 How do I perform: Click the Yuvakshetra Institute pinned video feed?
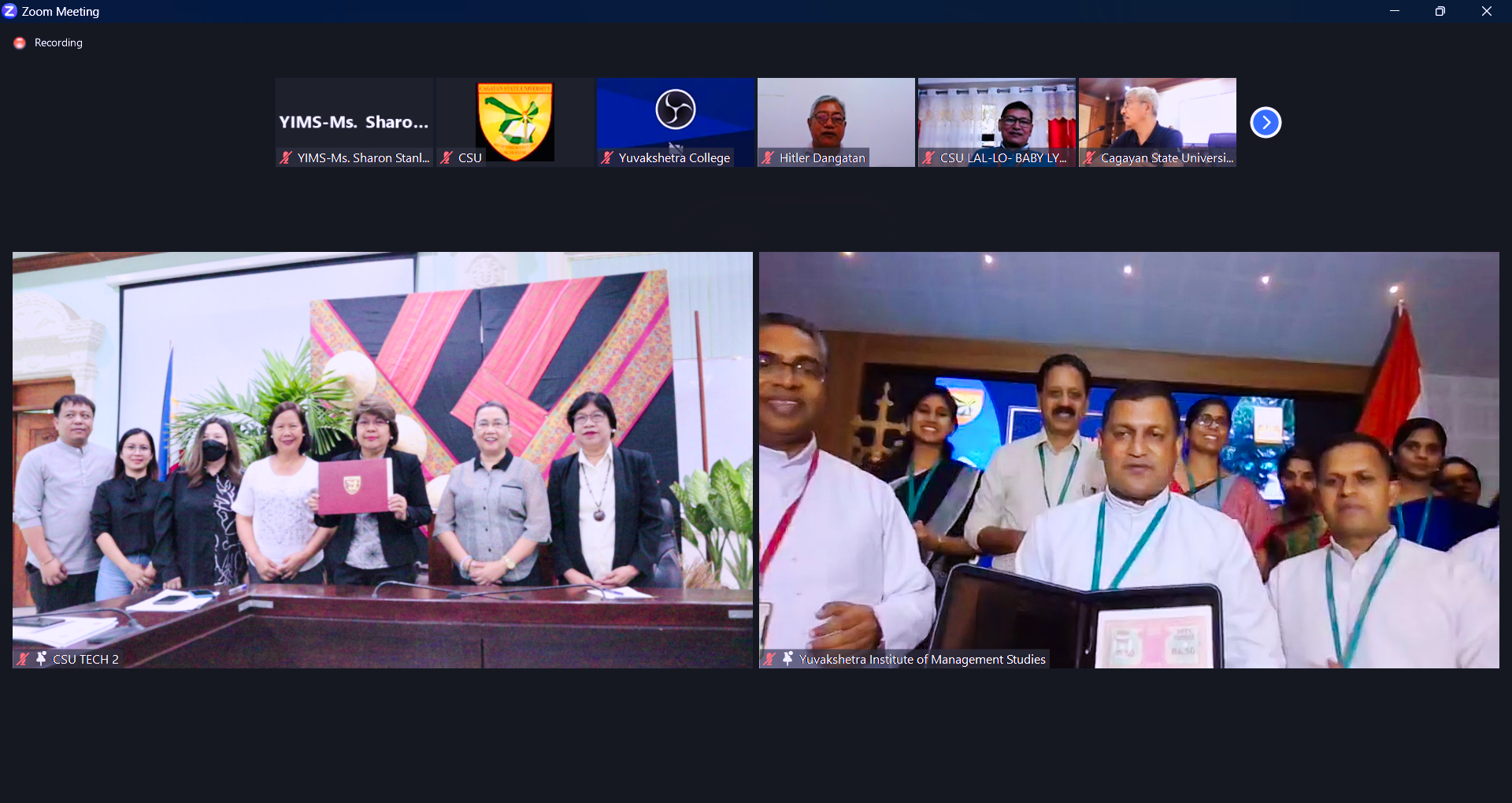coord(1129,460)
